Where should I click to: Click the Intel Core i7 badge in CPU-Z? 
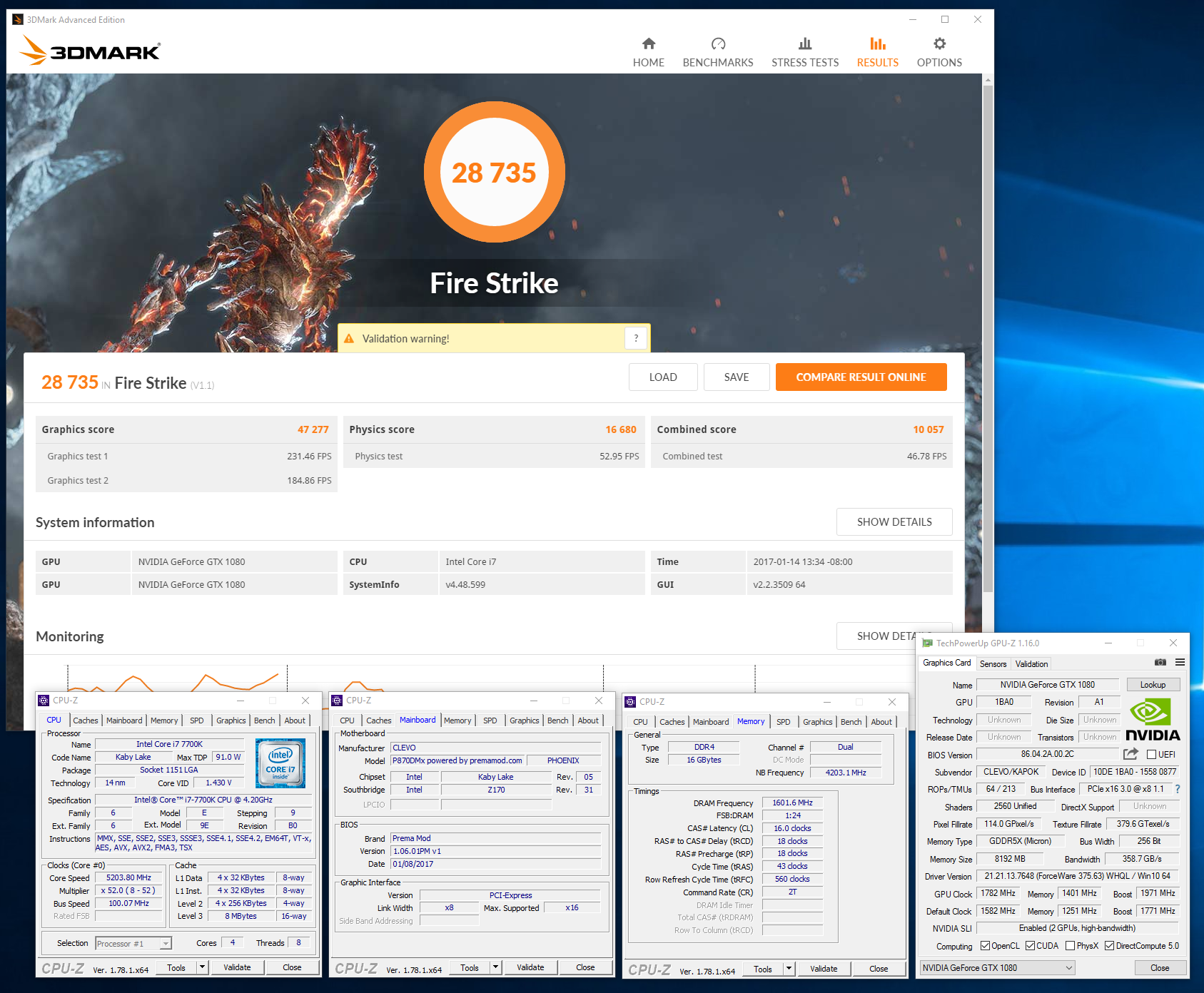pyautogui.click(x=280, y=763)
